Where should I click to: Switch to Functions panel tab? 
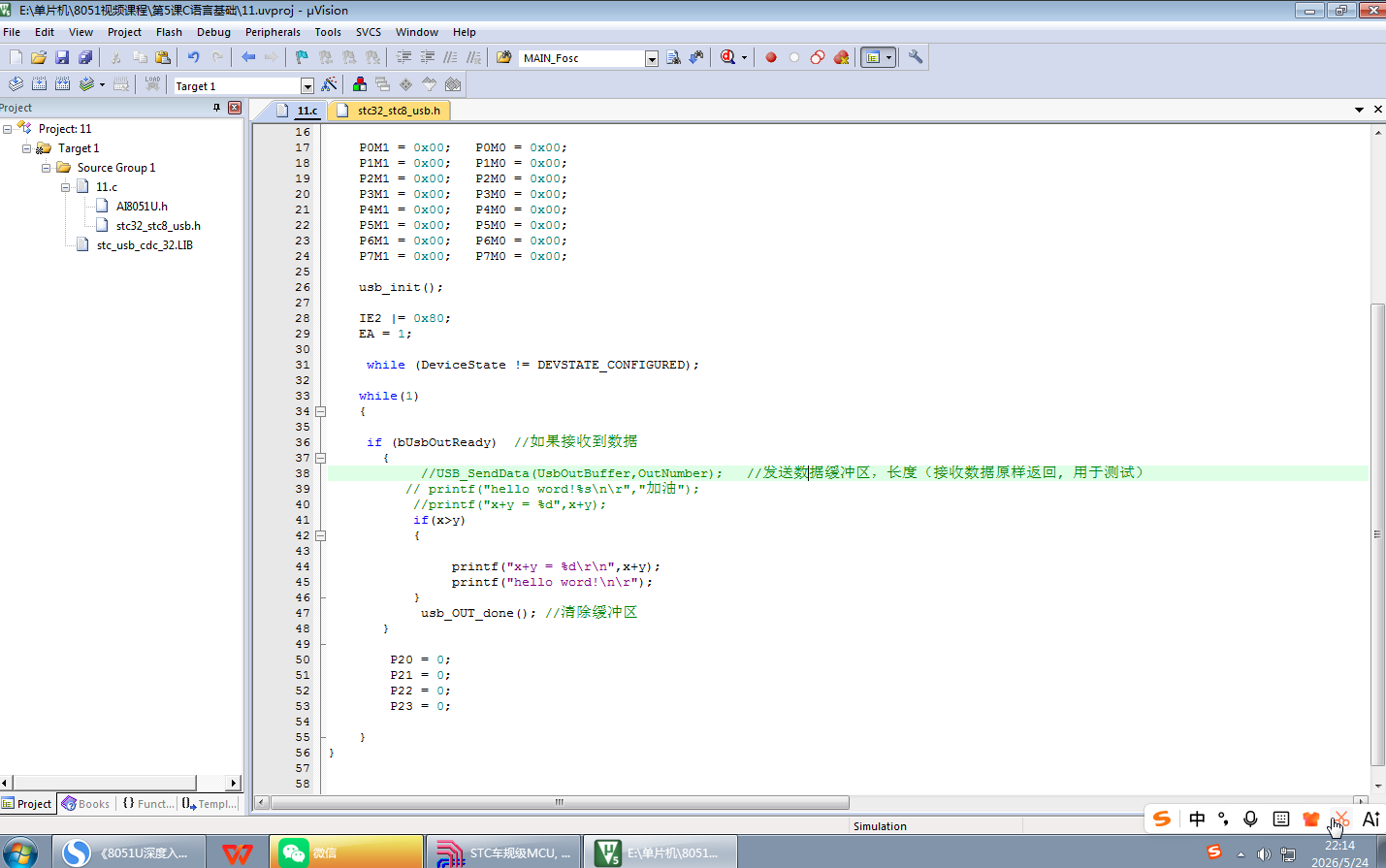point(148,804)
